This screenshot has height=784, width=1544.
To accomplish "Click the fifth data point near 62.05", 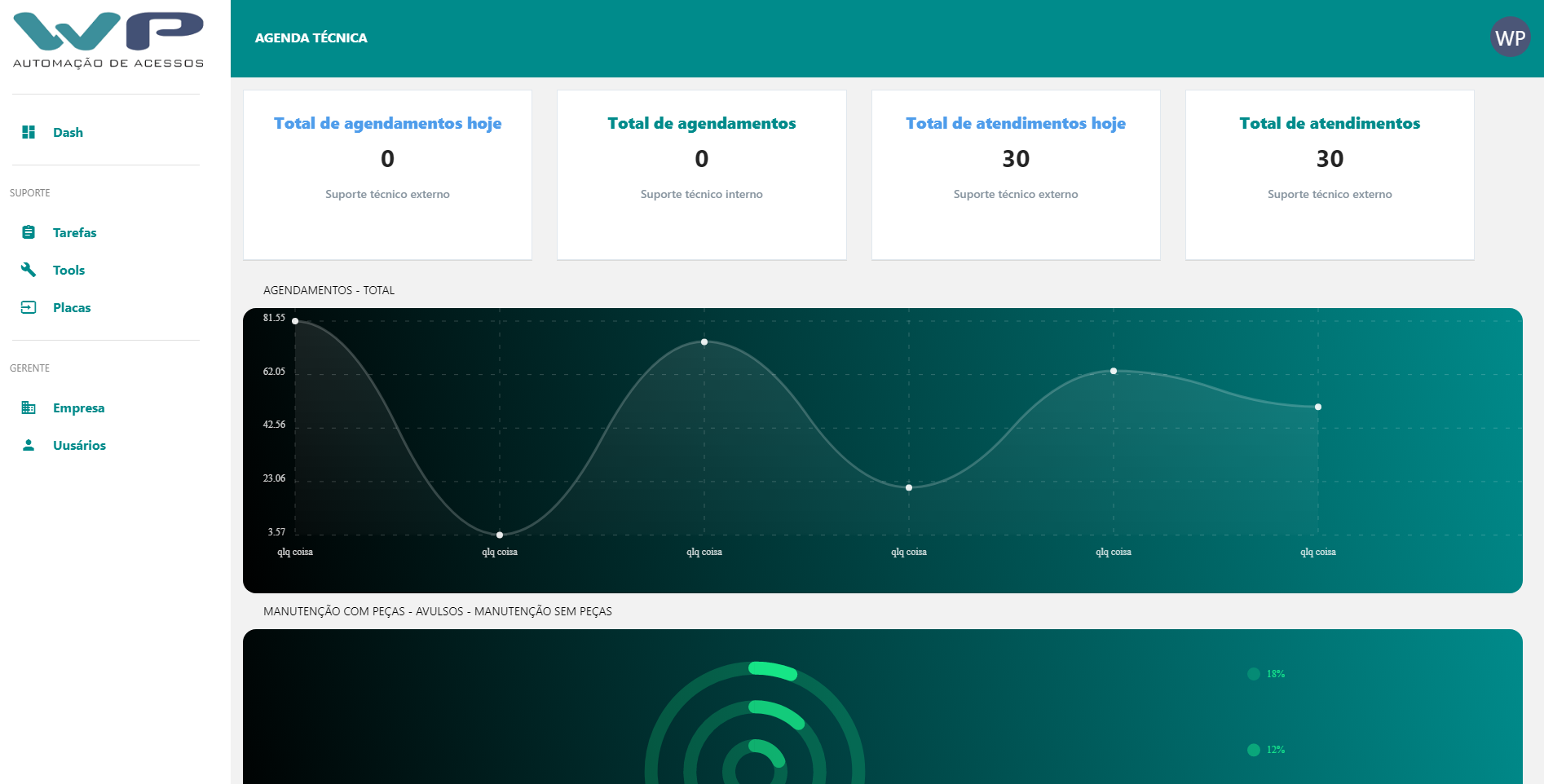I will [1114, 371].
